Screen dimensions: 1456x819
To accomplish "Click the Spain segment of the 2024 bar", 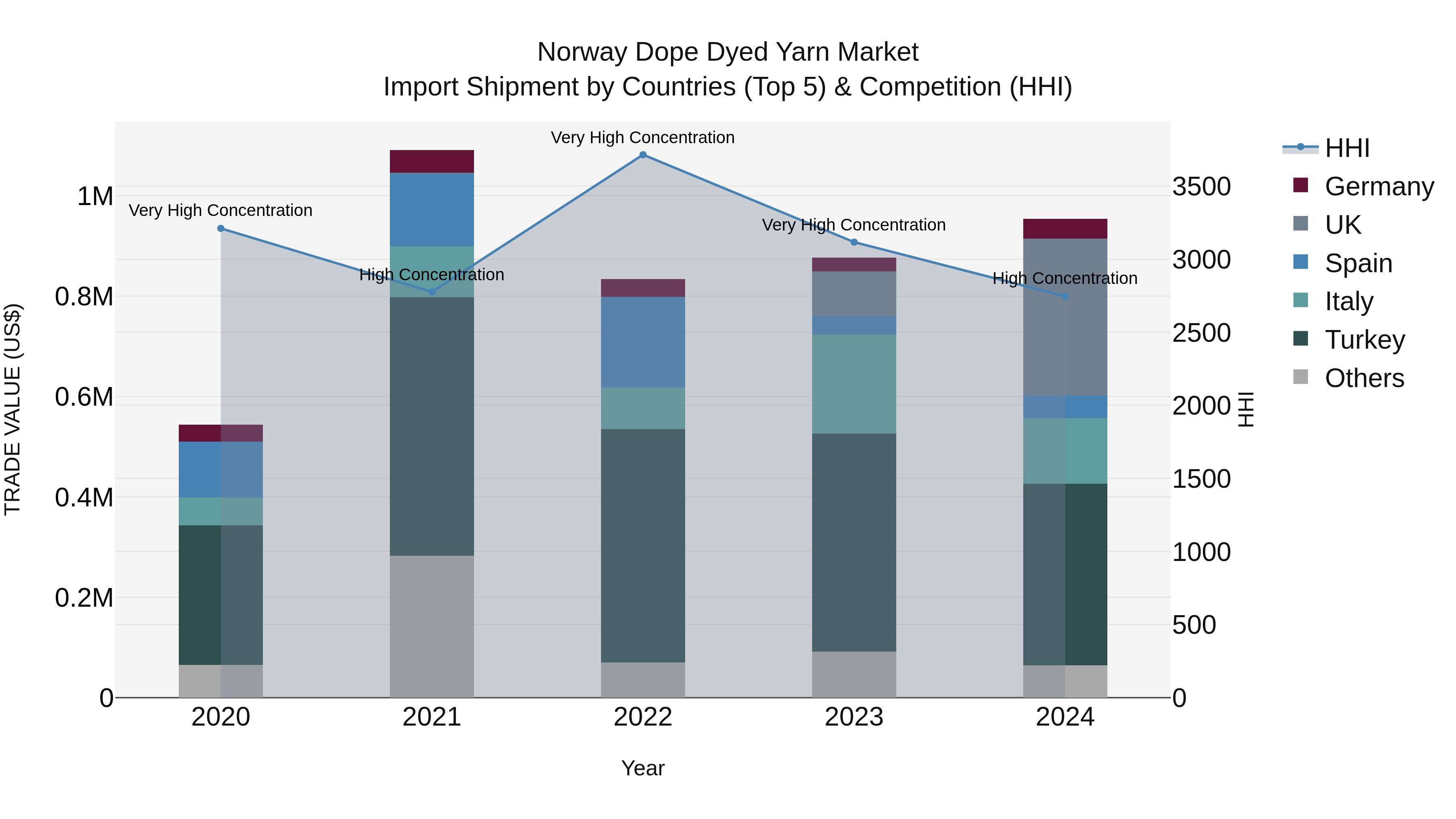I will (x=1065, y=407).
